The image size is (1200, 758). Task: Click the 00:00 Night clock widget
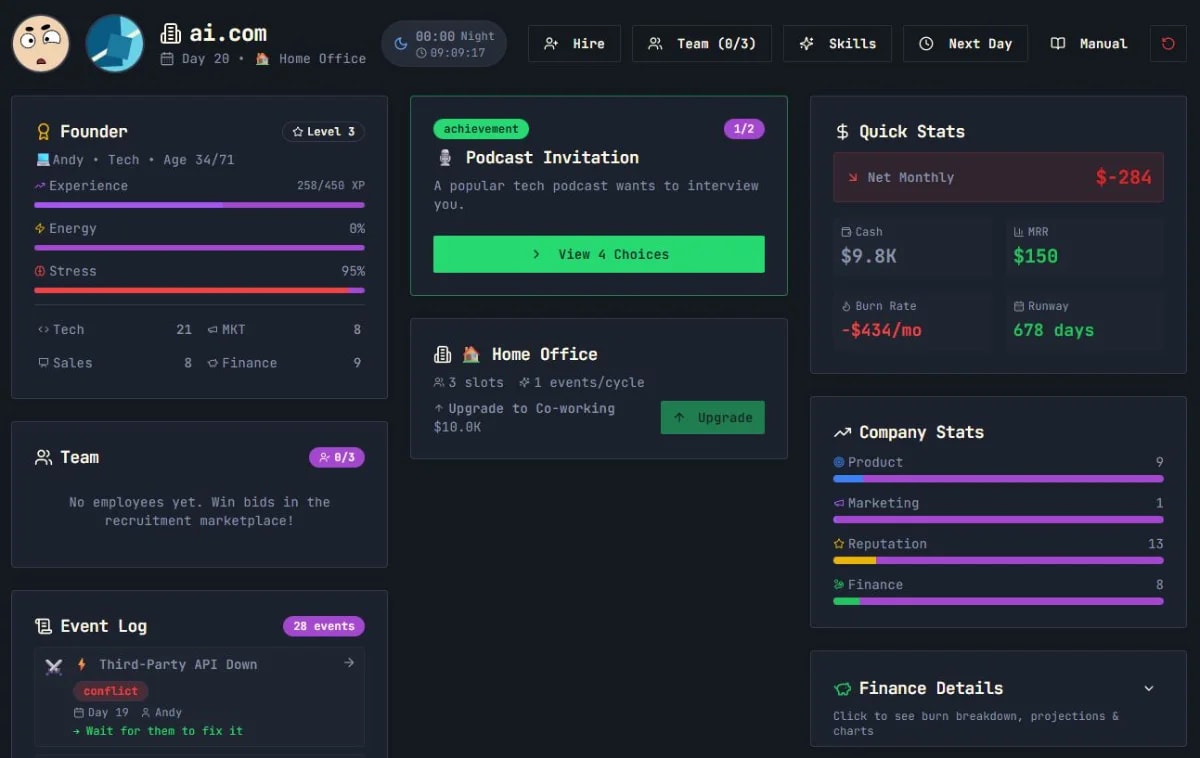pos(443,43)
